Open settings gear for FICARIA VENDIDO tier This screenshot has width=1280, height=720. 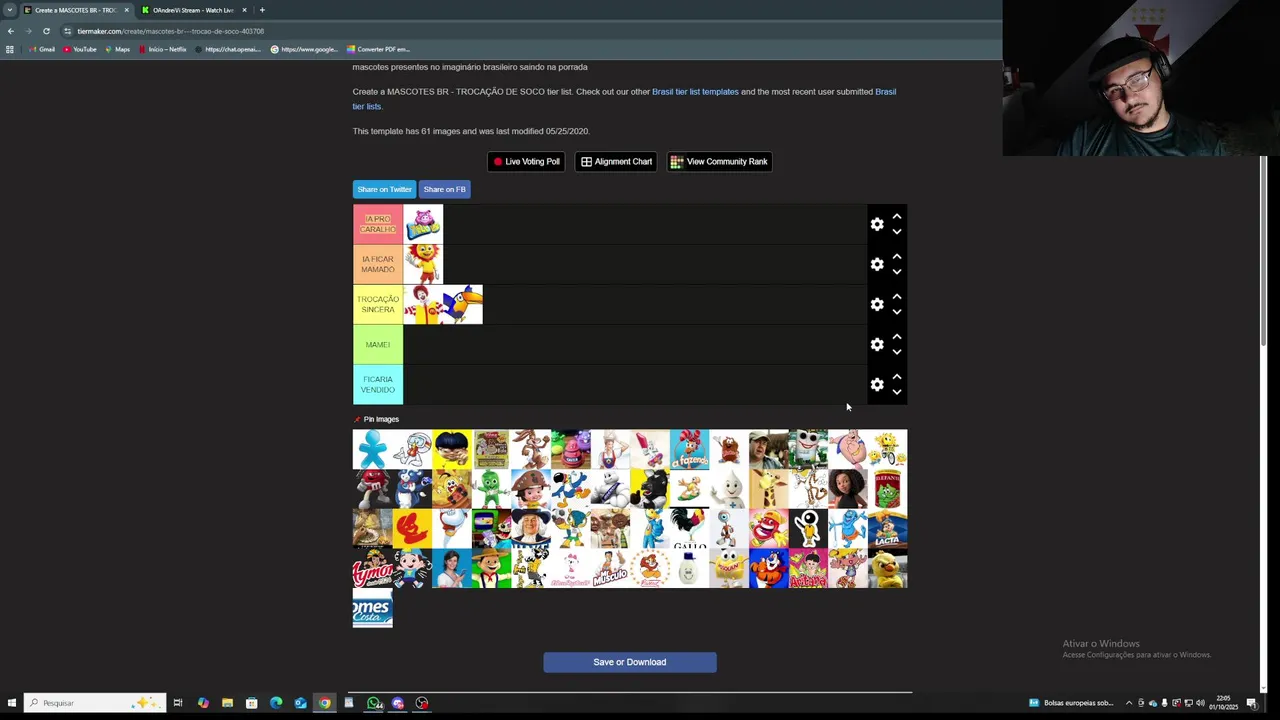(877, 384)
